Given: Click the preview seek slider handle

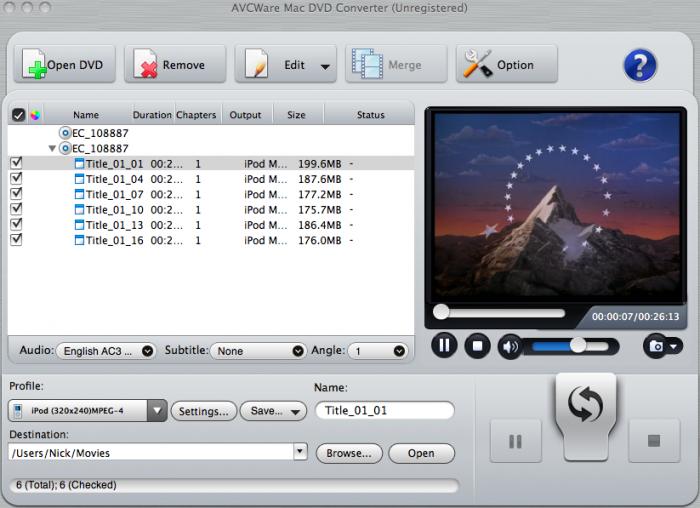Looking at the screenshot, I should [x=441, y=312].
